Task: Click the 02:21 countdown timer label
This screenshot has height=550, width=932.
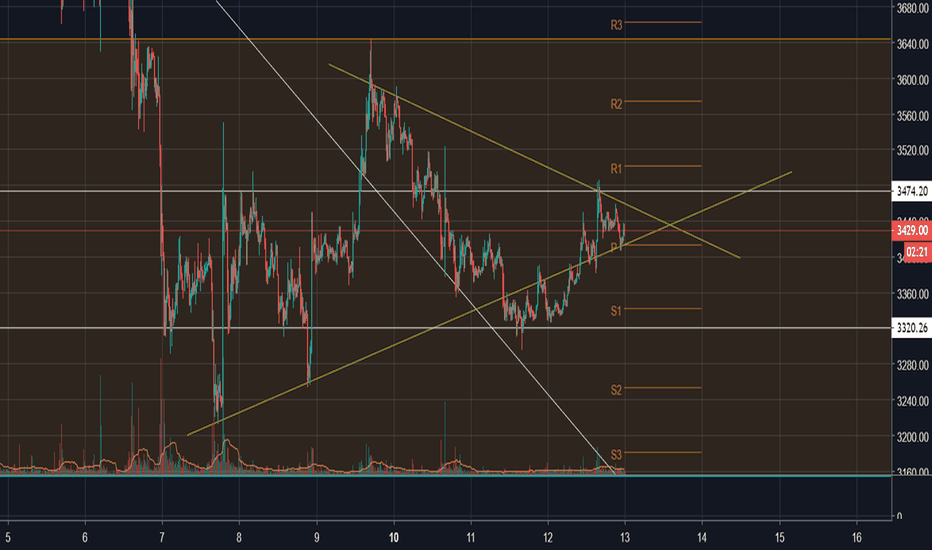Action: coord(917,252)
